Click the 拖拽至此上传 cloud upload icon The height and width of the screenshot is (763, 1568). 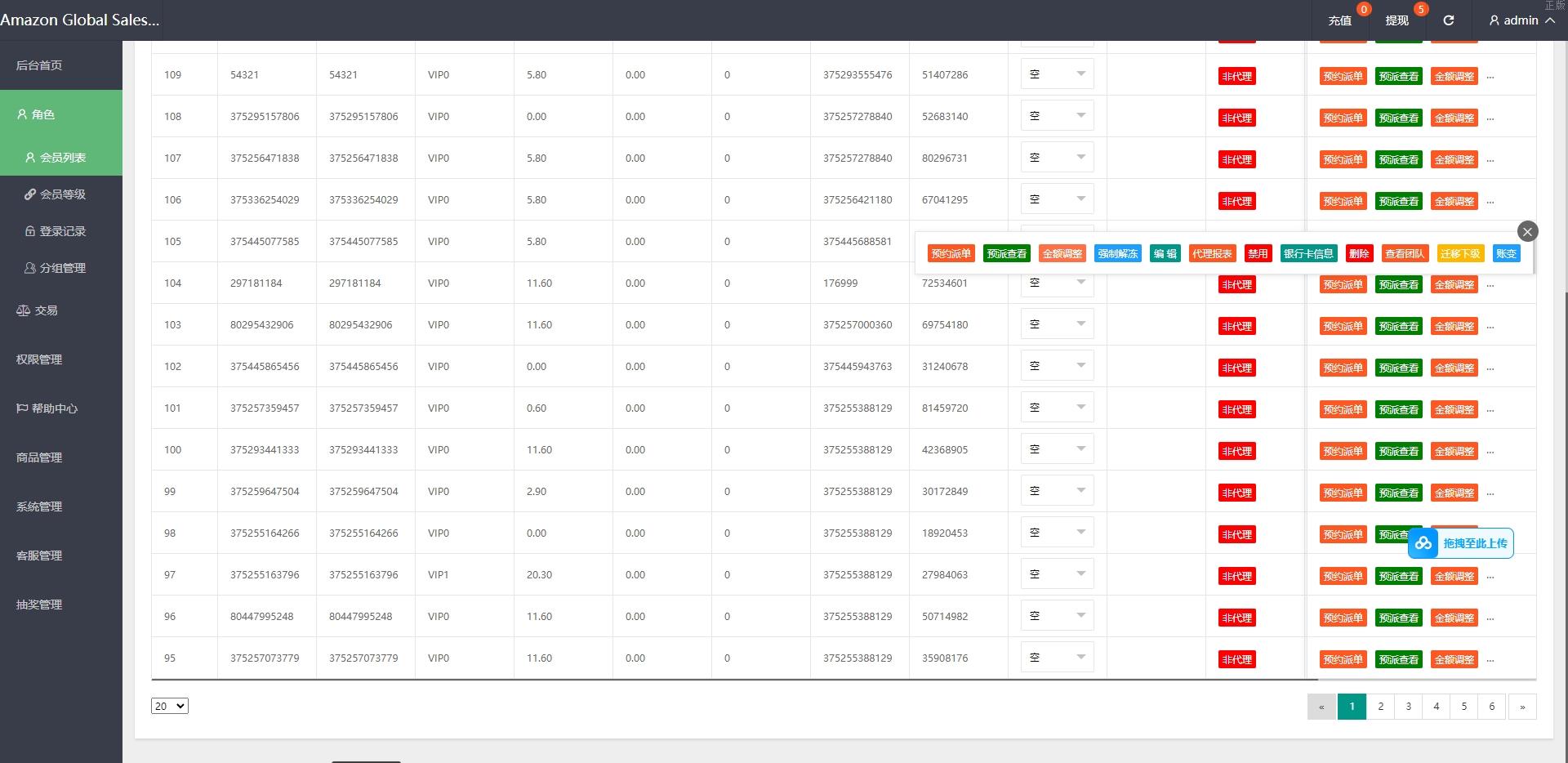(1423, 543)
